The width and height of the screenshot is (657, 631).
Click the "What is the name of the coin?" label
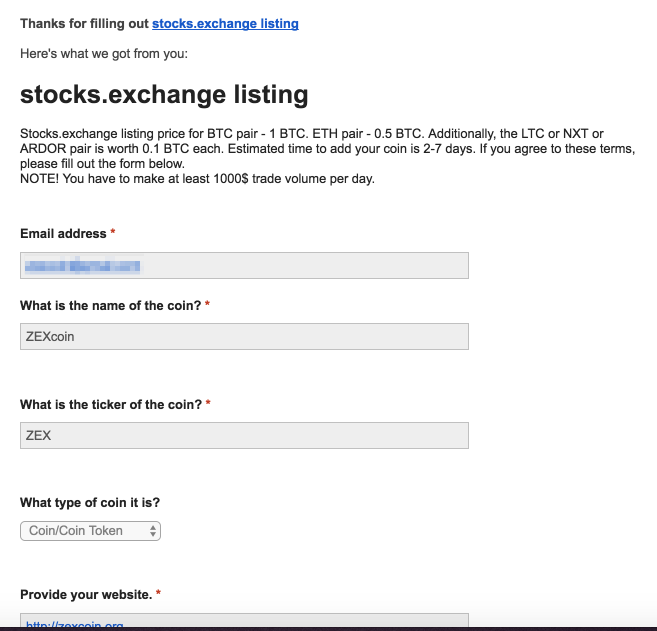(111, 305)
